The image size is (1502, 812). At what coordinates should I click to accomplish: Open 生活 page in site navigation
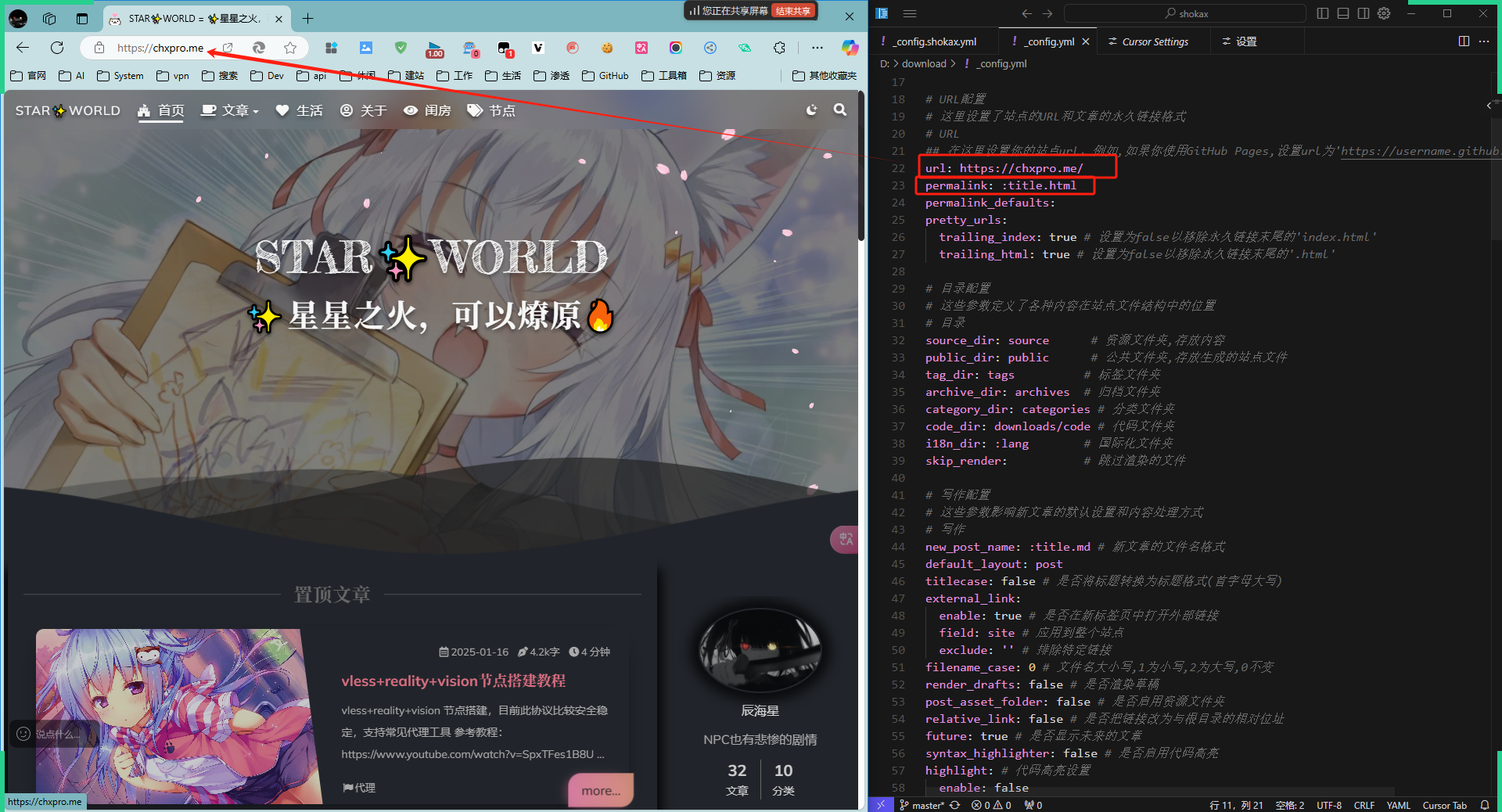[x=300, y=111]
